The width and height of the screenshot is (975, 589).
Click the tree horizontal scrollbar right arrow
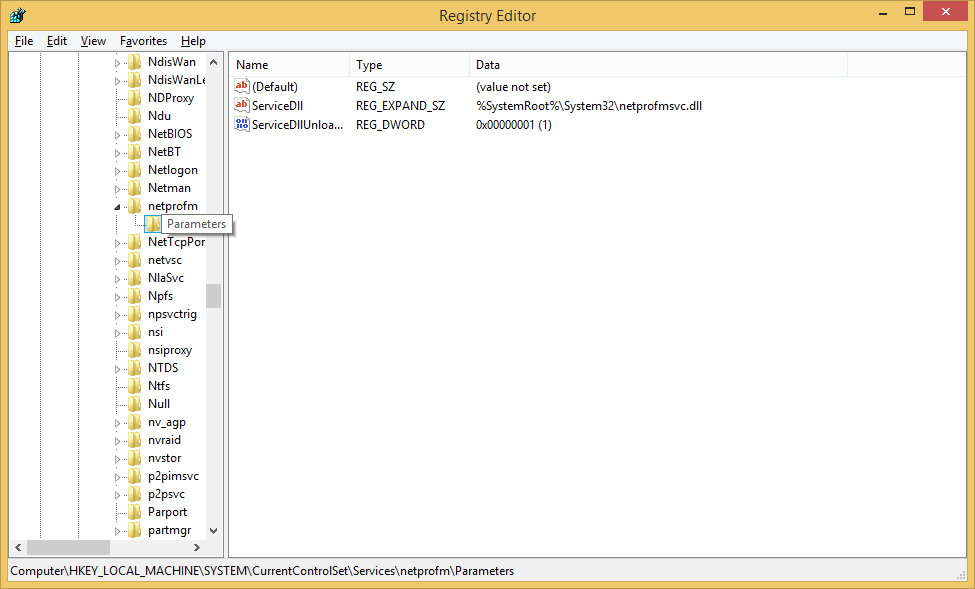pyautogui.click(x=198, y=548)
